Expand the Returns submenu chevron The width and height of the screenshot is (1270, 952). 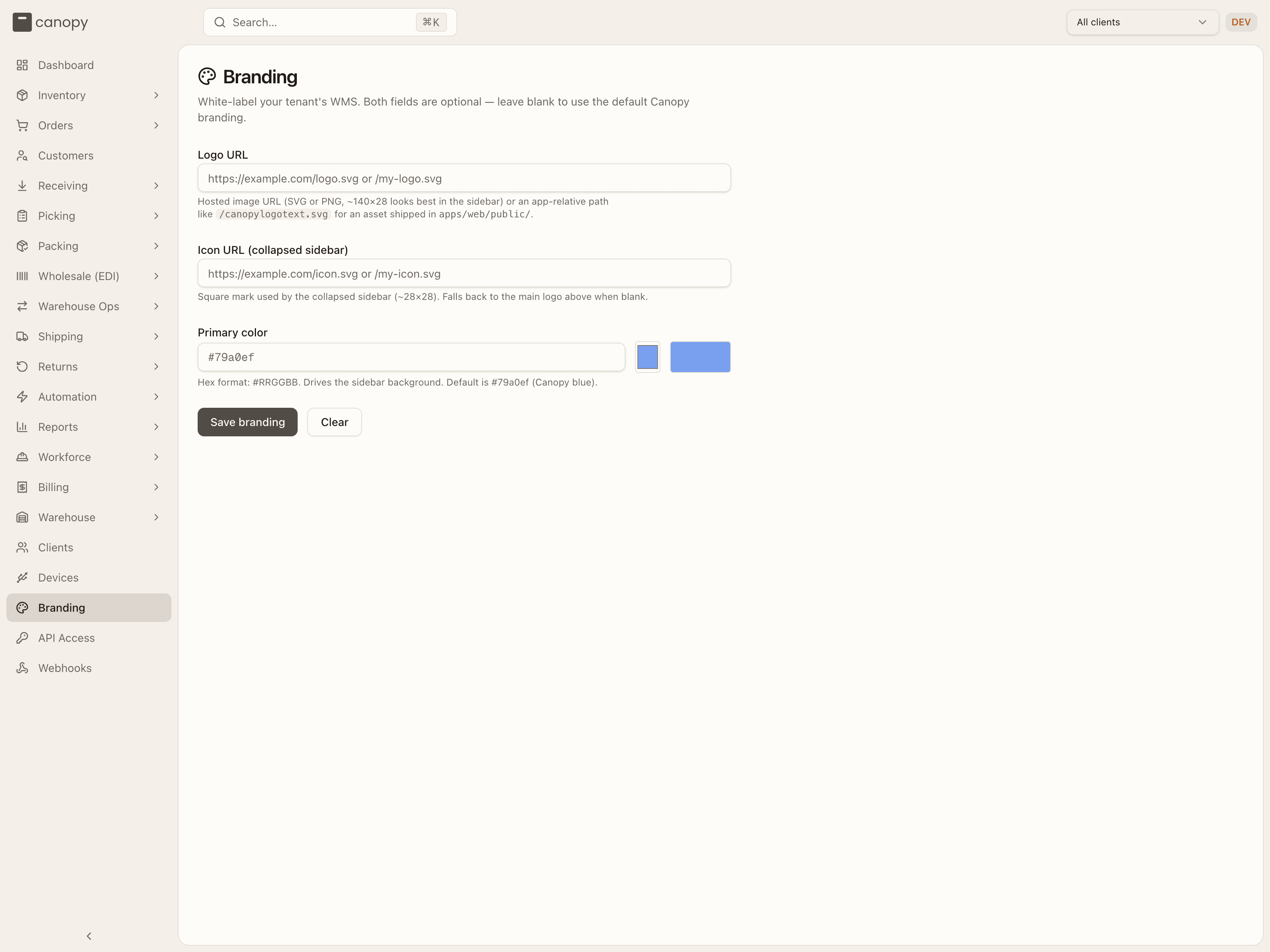156,367
